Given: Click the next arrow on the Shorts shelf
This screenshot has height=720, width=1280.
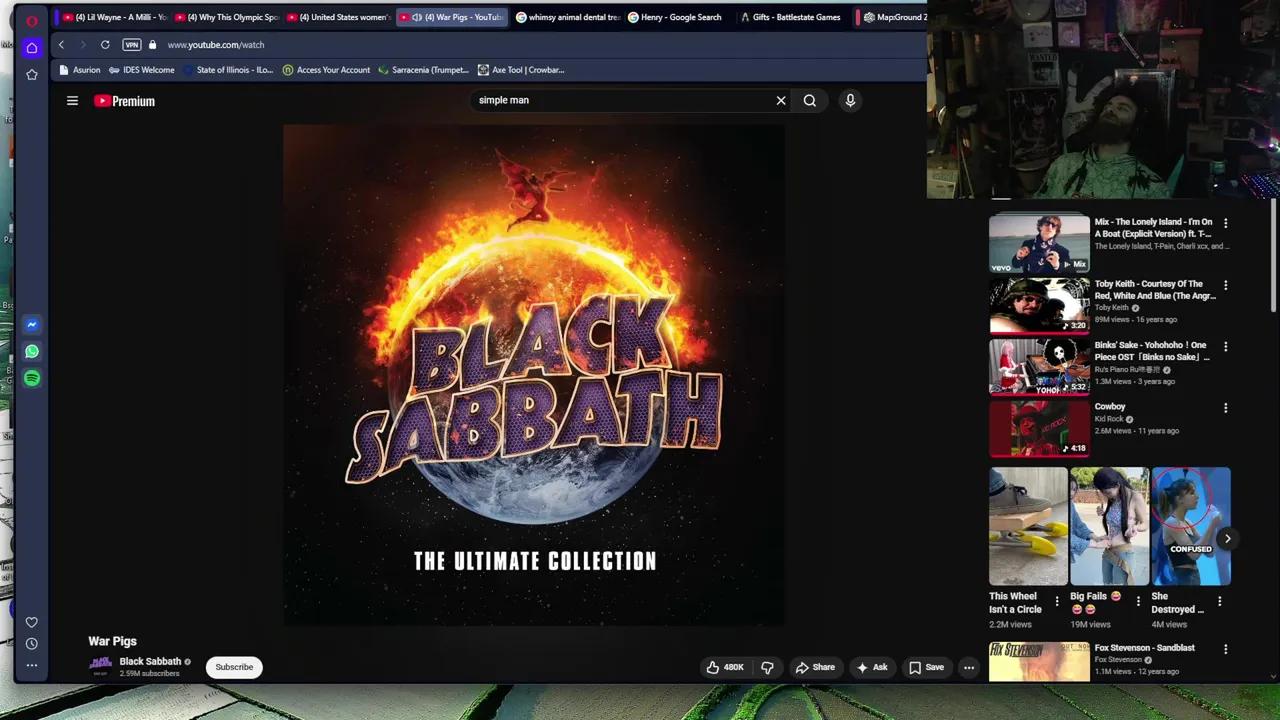Looking at the screenshot, I should tap(1227, 538).
